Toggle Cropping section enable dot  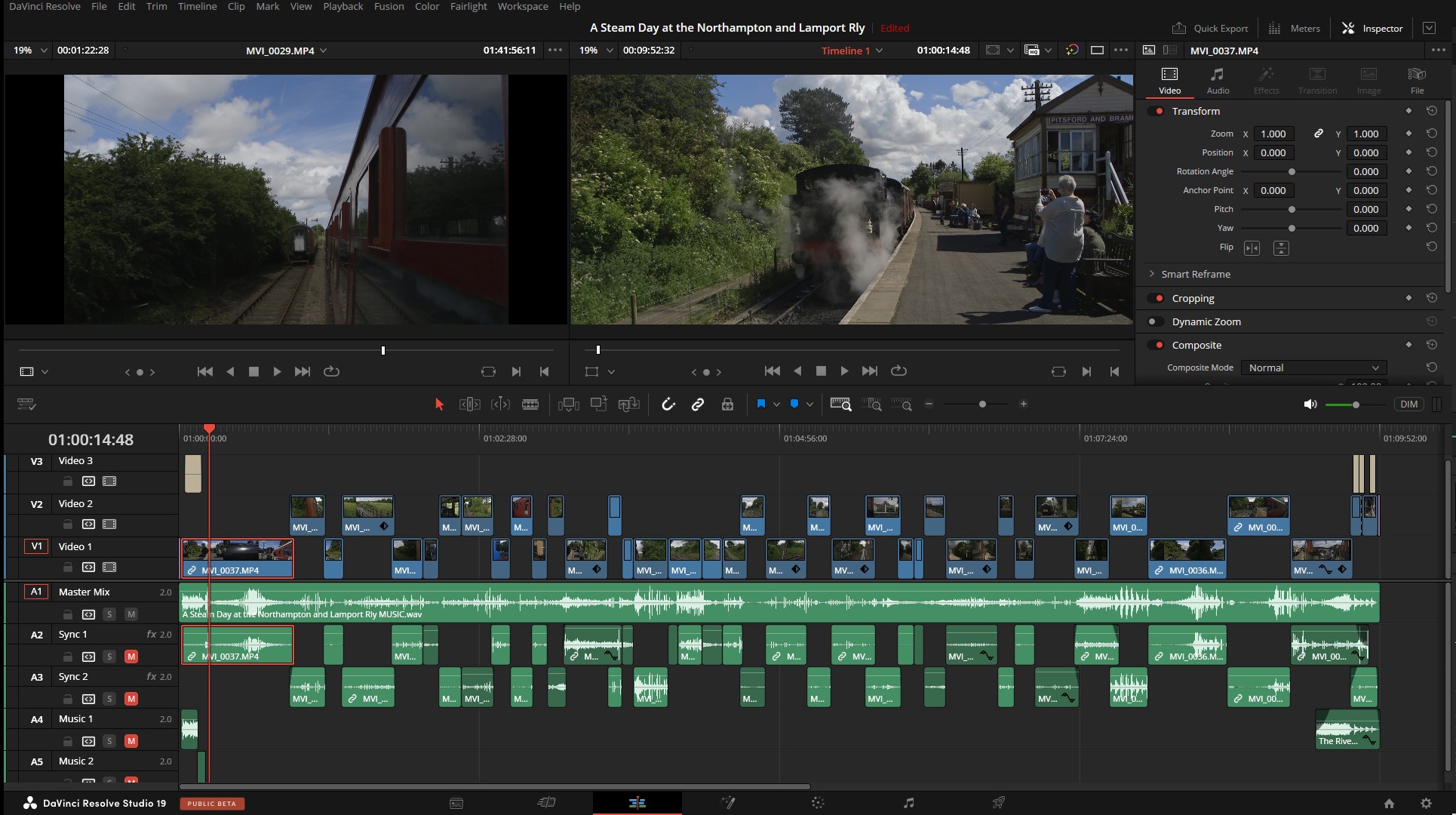pyautogui.click(x=1157, y=298)
